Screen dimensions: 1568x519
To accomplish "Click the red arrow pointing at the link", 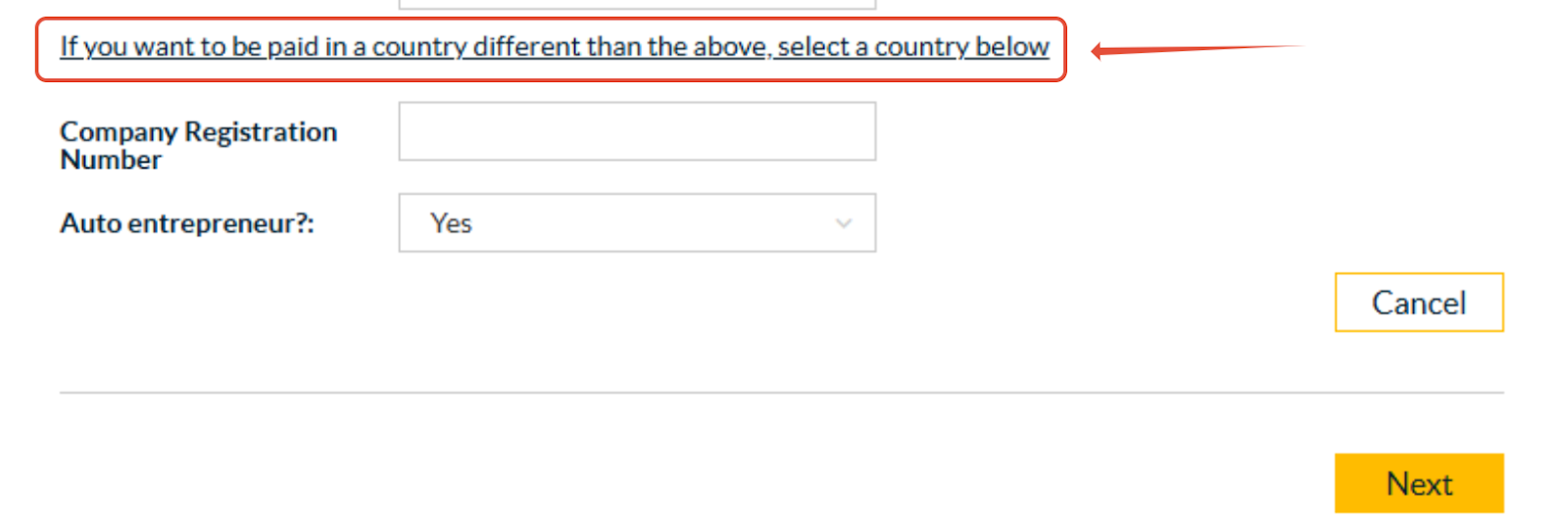I will click(x=1196, y=49).
